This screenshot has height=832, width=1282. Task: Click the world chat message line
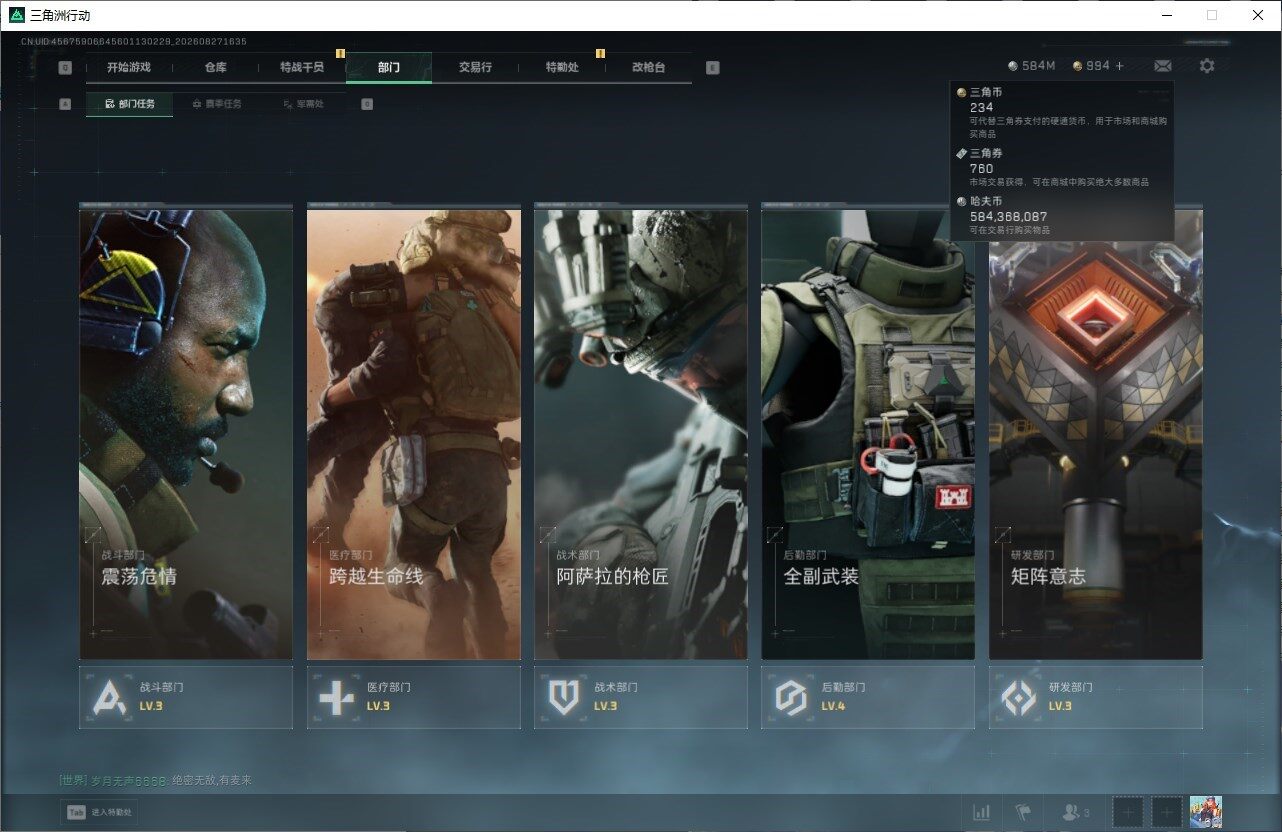pos(155,780)
